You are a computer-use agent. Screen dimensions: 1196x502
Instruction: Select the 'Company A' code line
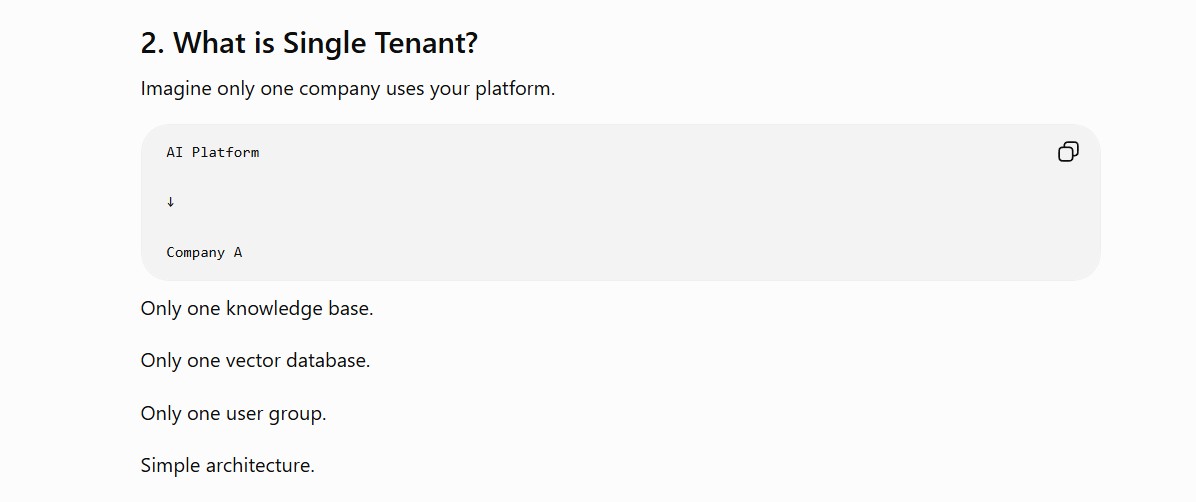[x=204, y=252]
